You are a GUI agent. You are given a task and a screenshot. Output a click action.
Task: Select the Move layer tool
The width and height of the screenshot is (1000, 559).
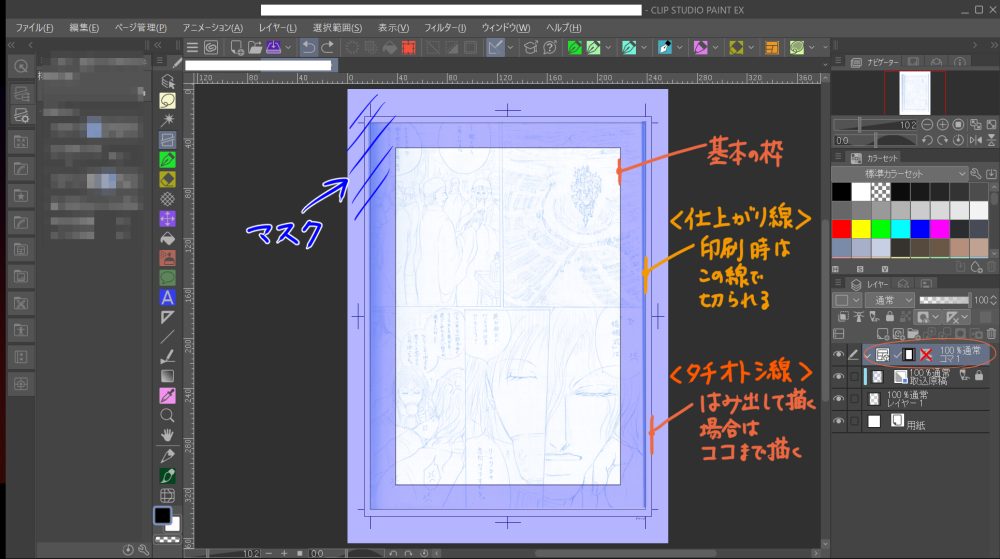point(167,219)
